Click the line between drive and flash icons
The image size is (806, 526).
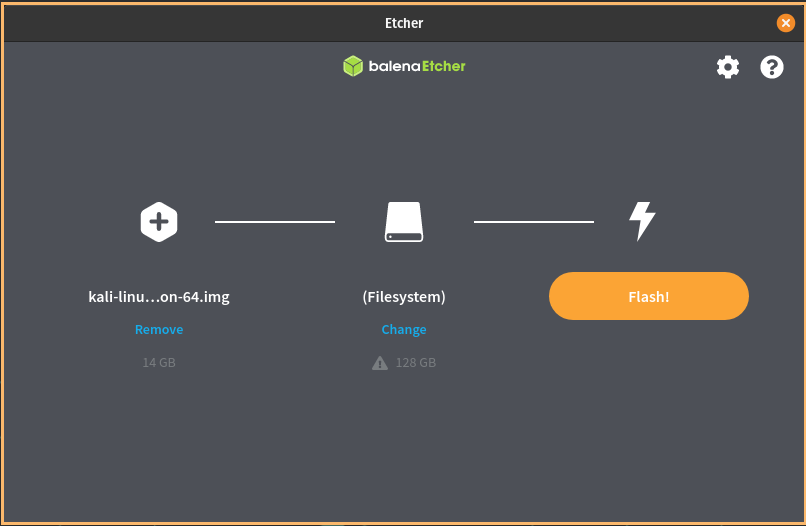click(x=533, y=221)
